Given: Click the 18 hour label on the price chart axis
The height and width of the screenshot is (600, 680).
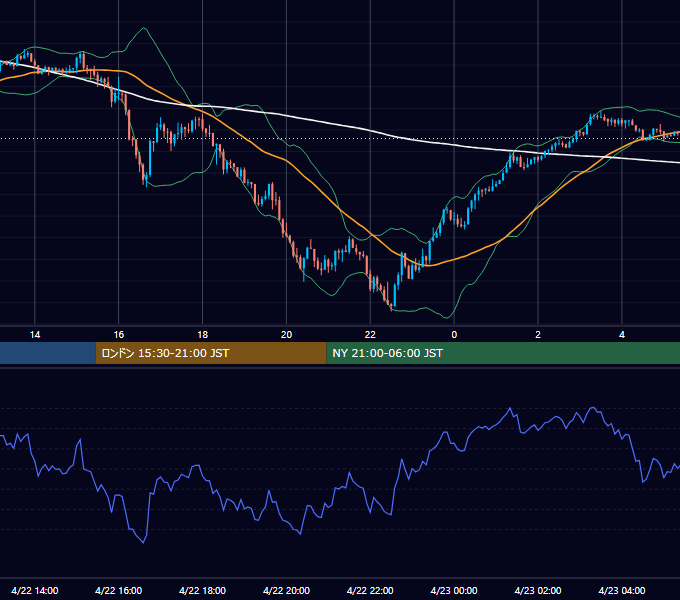Looking at the screenshot, I should click(x=203, y=335).
